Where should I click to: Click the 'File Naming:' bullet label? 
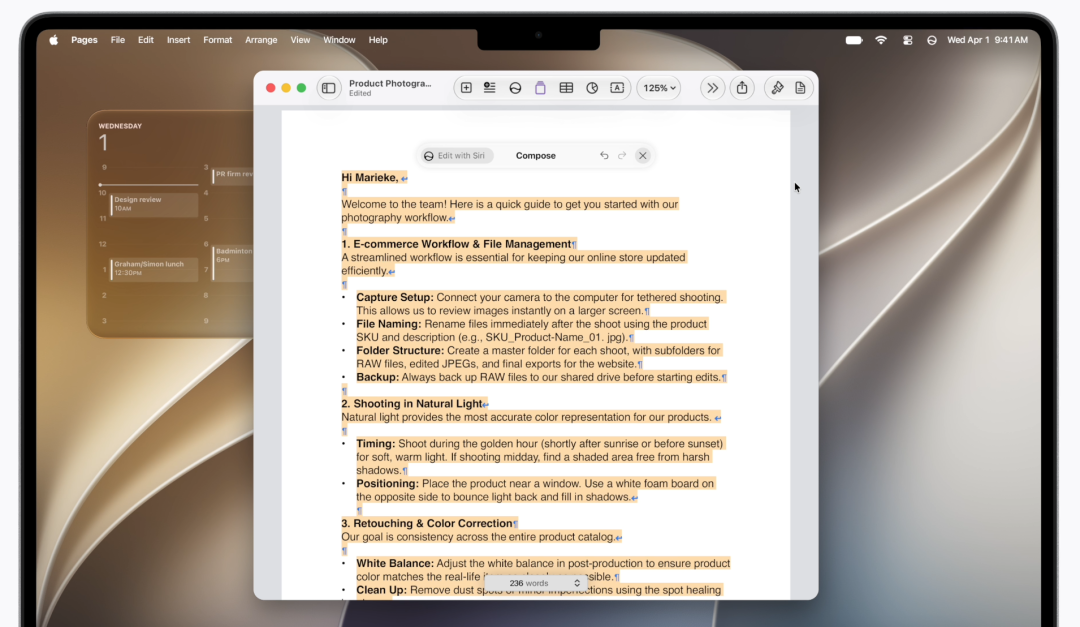click(388, 324)
